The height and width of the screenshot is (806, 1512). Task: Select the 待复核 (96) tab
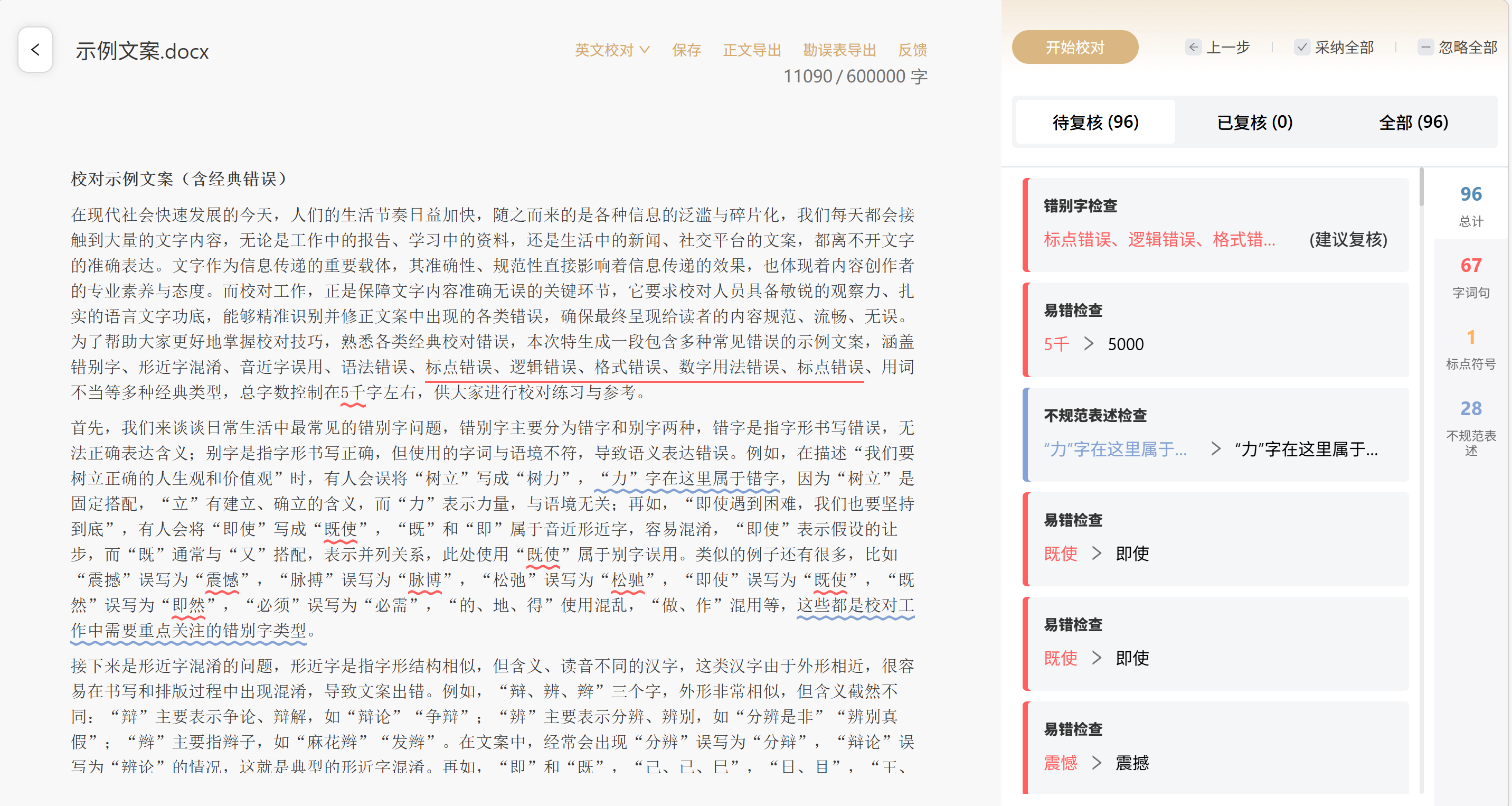pos(1095,122)
